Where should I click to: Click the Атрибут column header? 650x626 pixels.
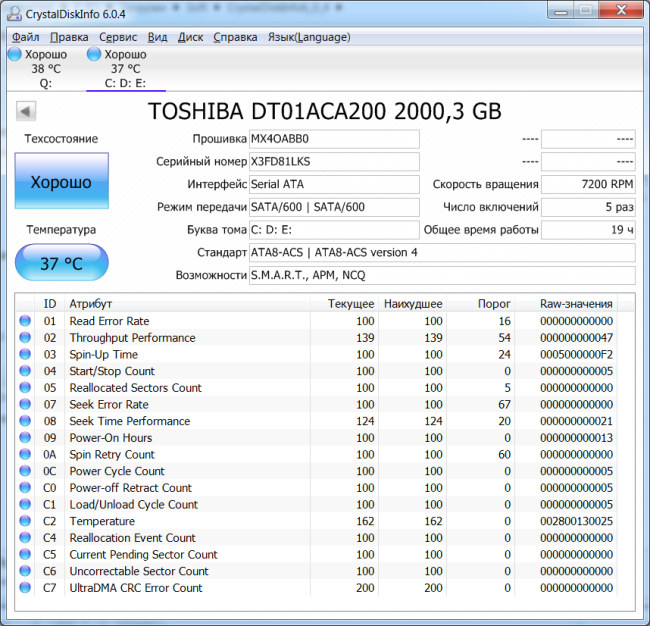click(x=90, y=304)
